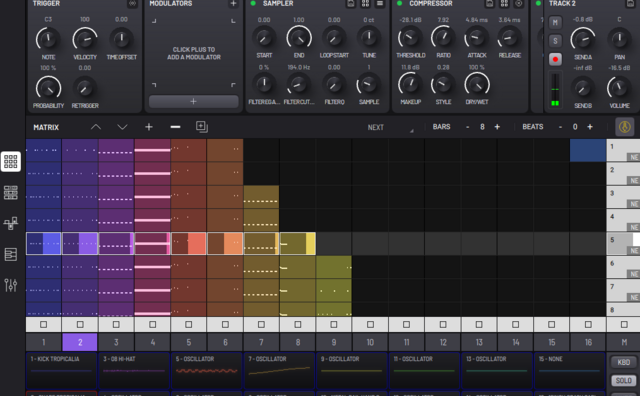Viewport: 640px width, 396px height.
Task: Click the blue clip in column 16 row 1
Action: (x=588, y=150)
